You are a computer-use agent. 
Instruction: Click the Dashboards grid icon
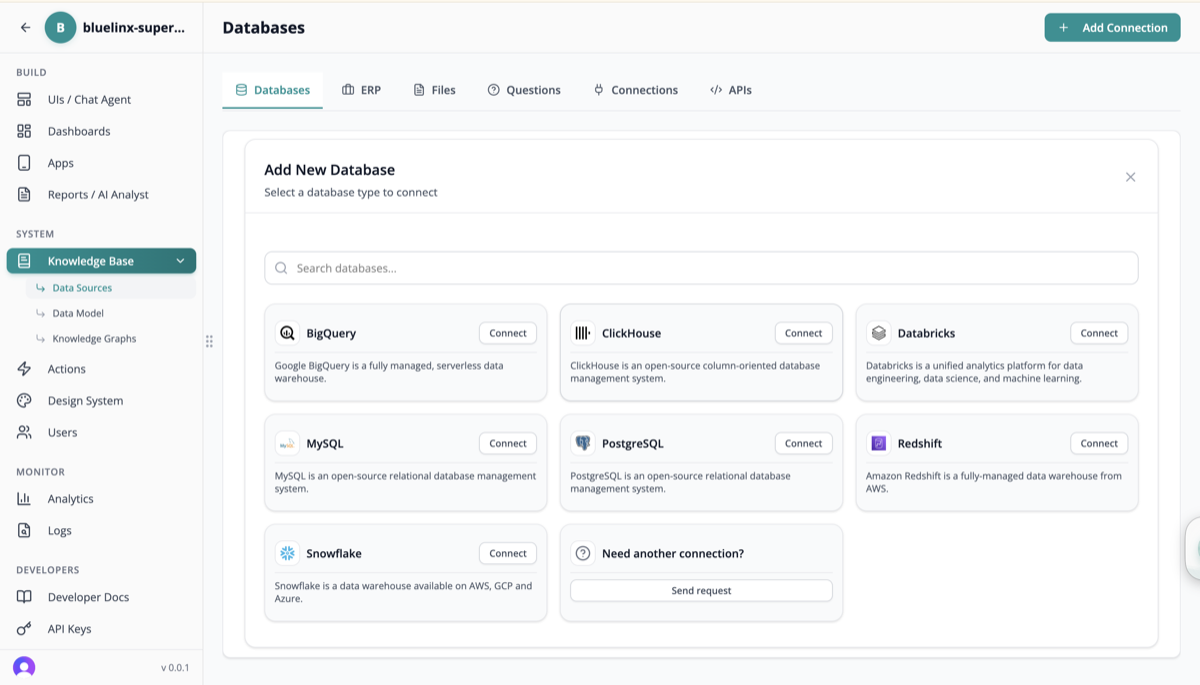click(x=24, y=131)
